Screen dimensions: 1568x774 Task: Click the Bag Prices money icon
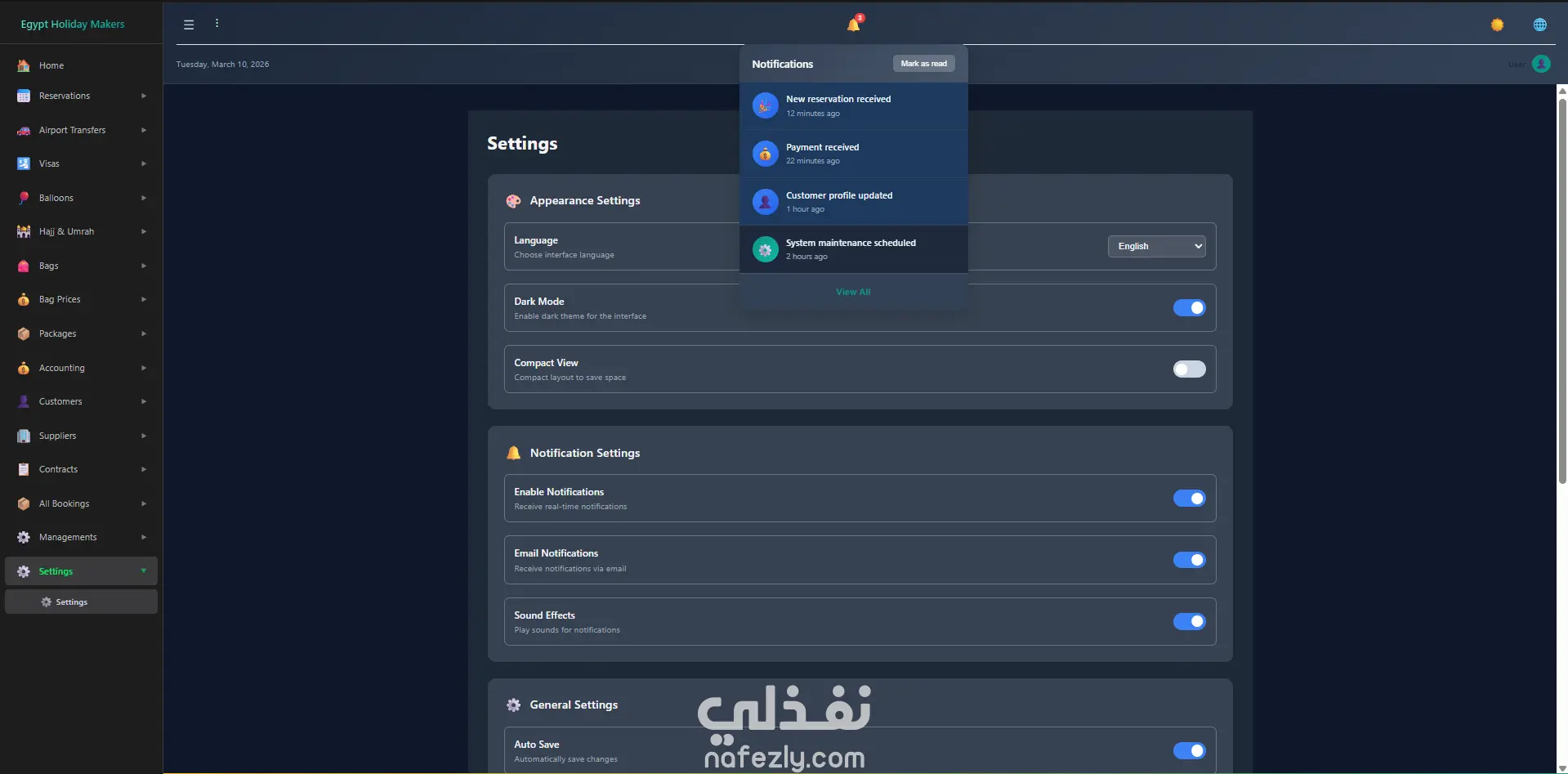24,299
